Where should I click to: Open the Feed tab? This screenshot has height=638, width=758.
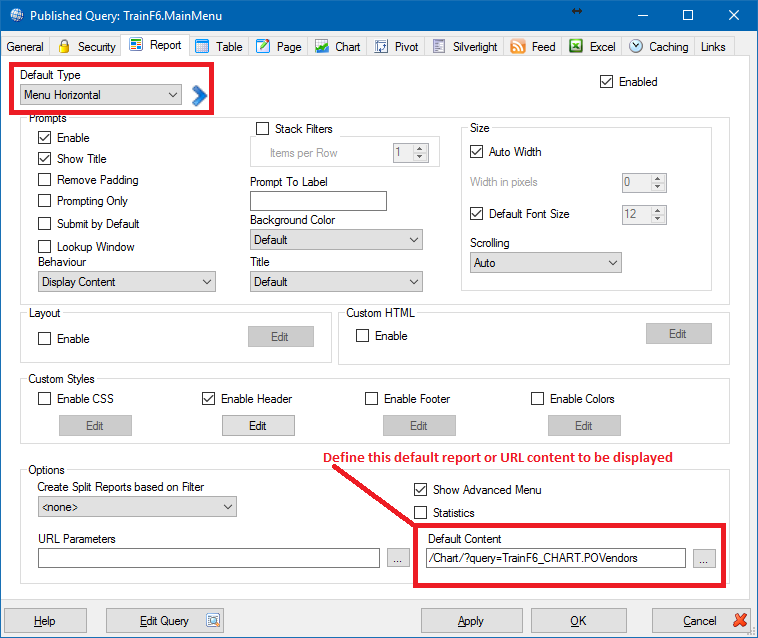(x=533, y=46)
